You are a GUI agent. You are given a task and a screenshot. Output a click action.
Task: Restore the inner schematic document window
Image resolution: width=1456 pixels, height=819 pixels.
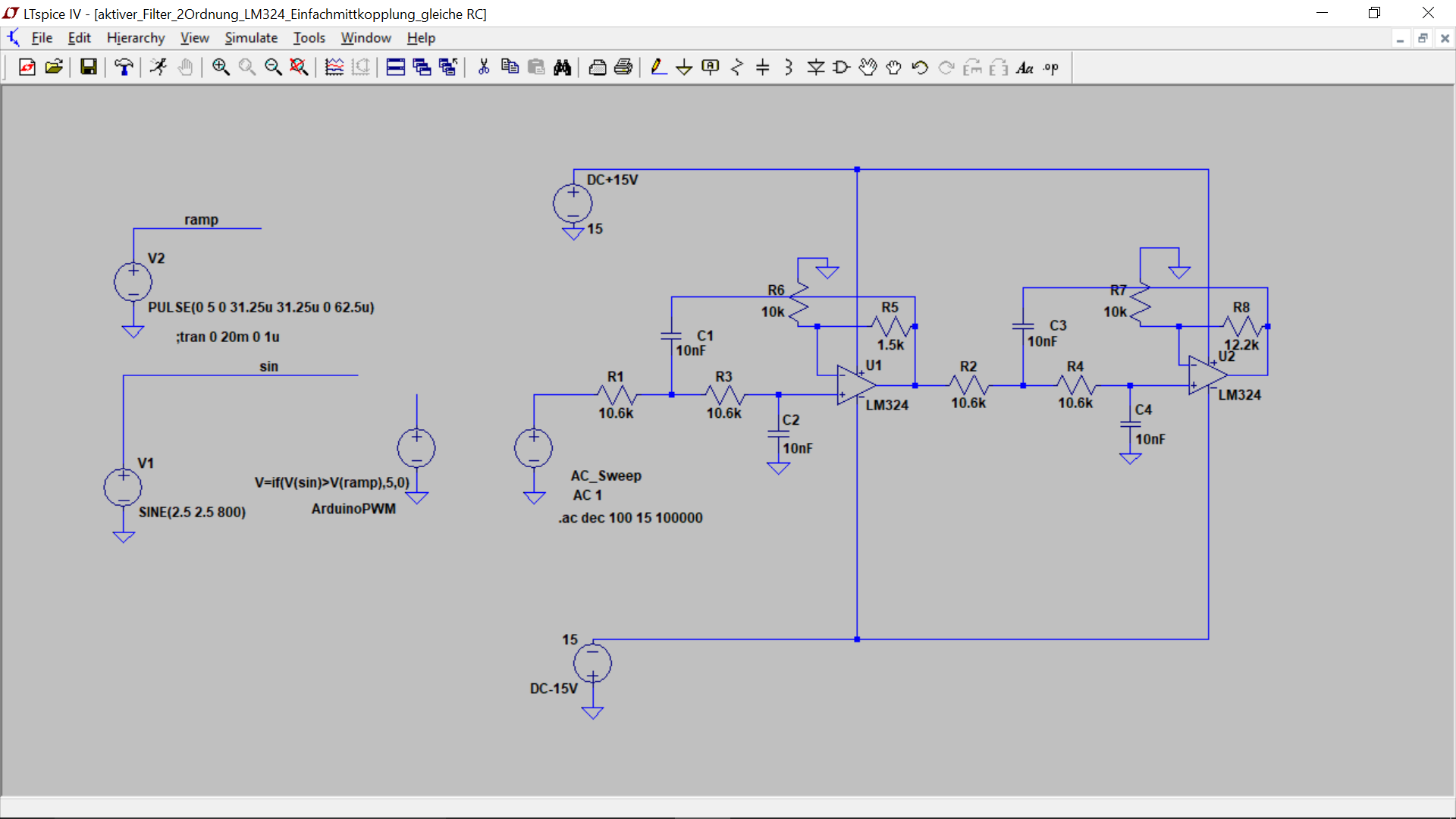(1423, 39)
